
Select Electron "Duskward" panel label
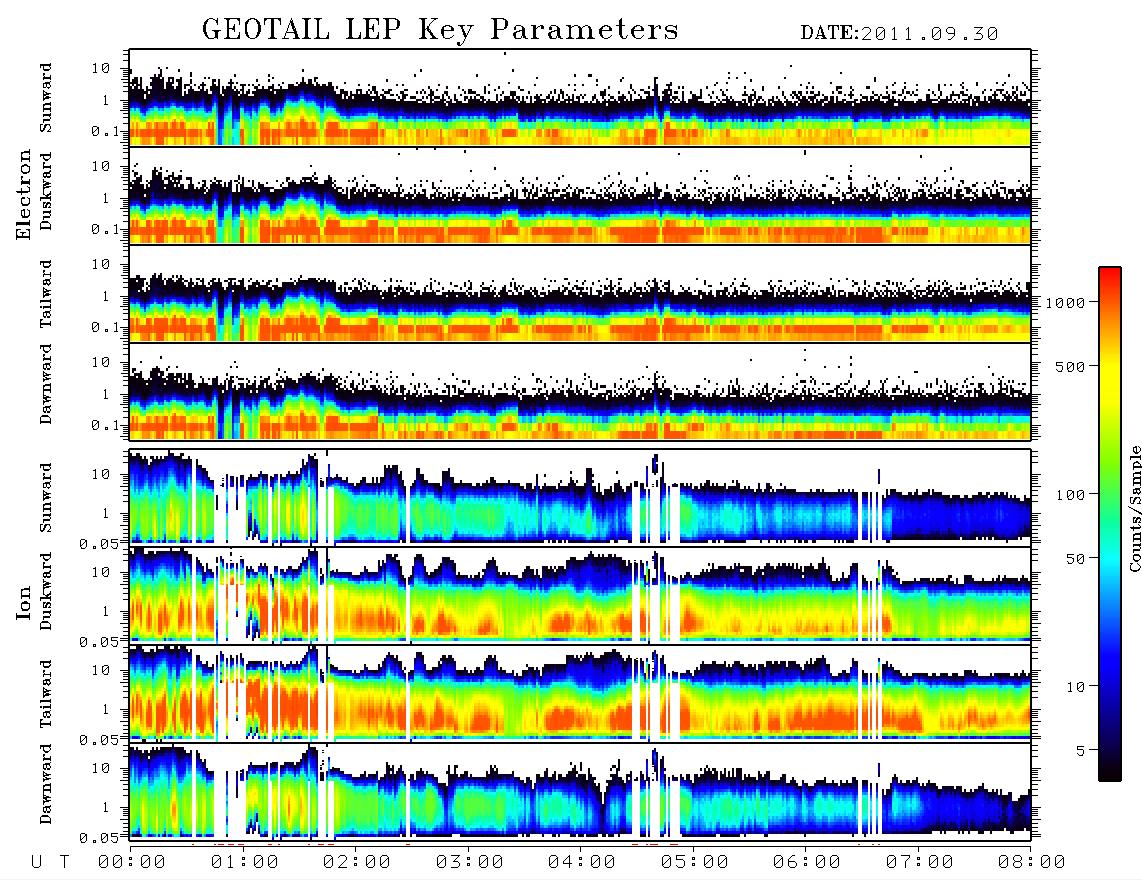click(46, 191)
